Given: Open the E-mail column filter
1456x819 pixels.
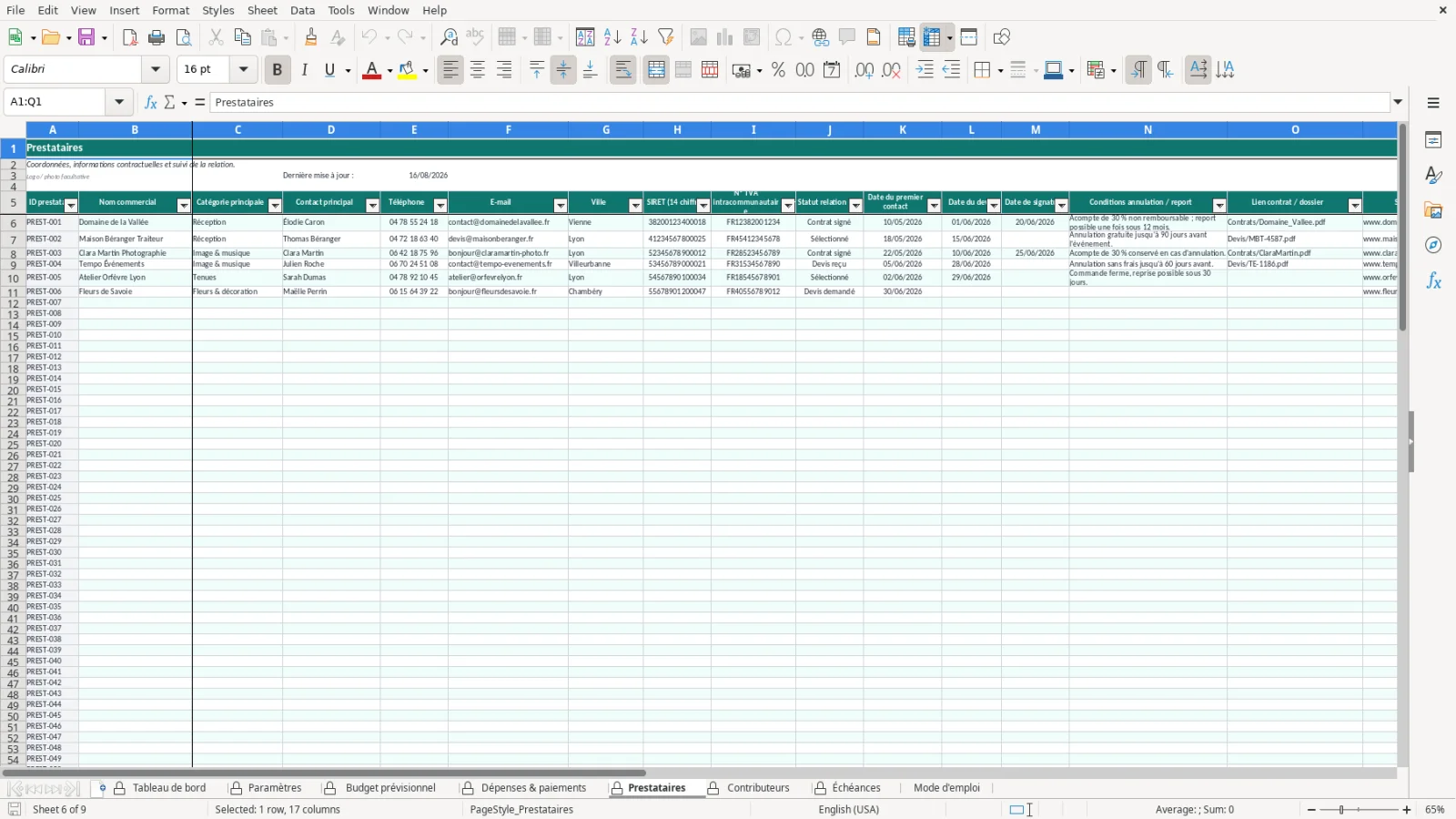Looking at the screenshot, I should (561, 206).
